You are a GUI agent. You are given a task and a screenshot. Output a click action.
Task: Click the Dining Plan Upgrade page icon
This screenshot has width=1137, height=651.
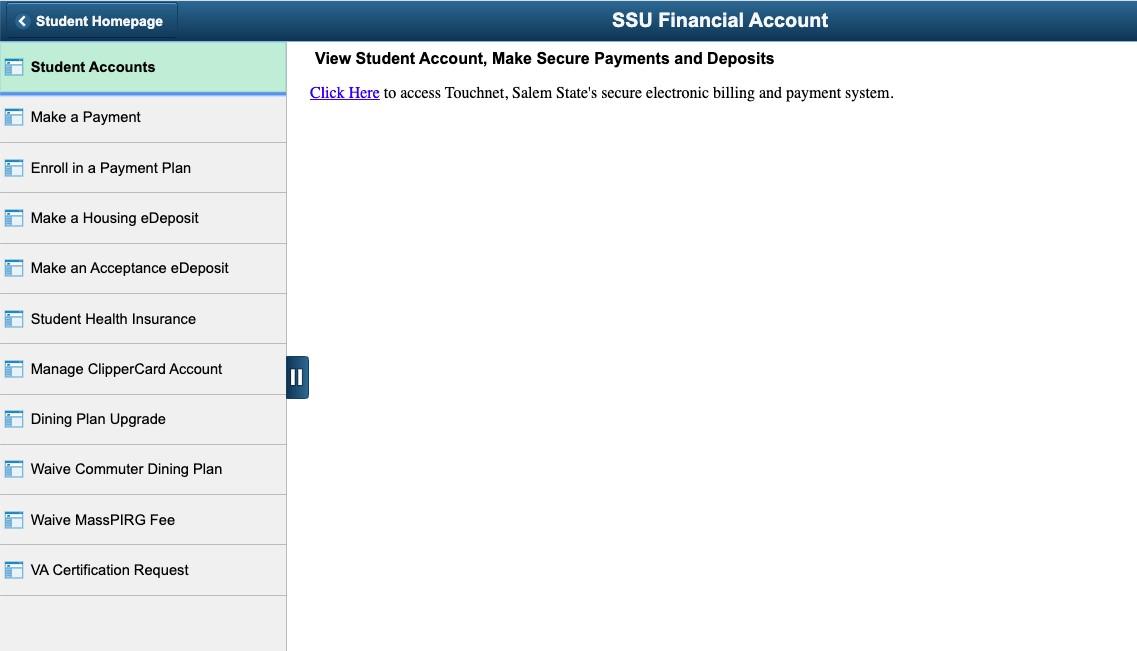[14, 419]
